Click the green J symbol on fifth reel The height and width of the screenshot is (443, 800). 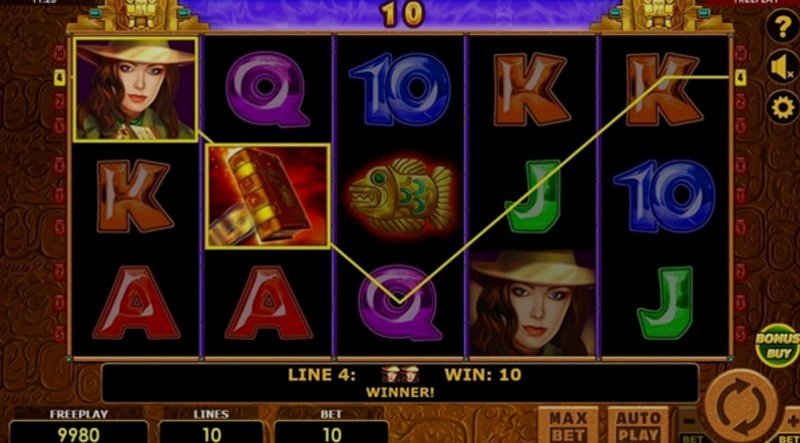click(x=665, y=303)
